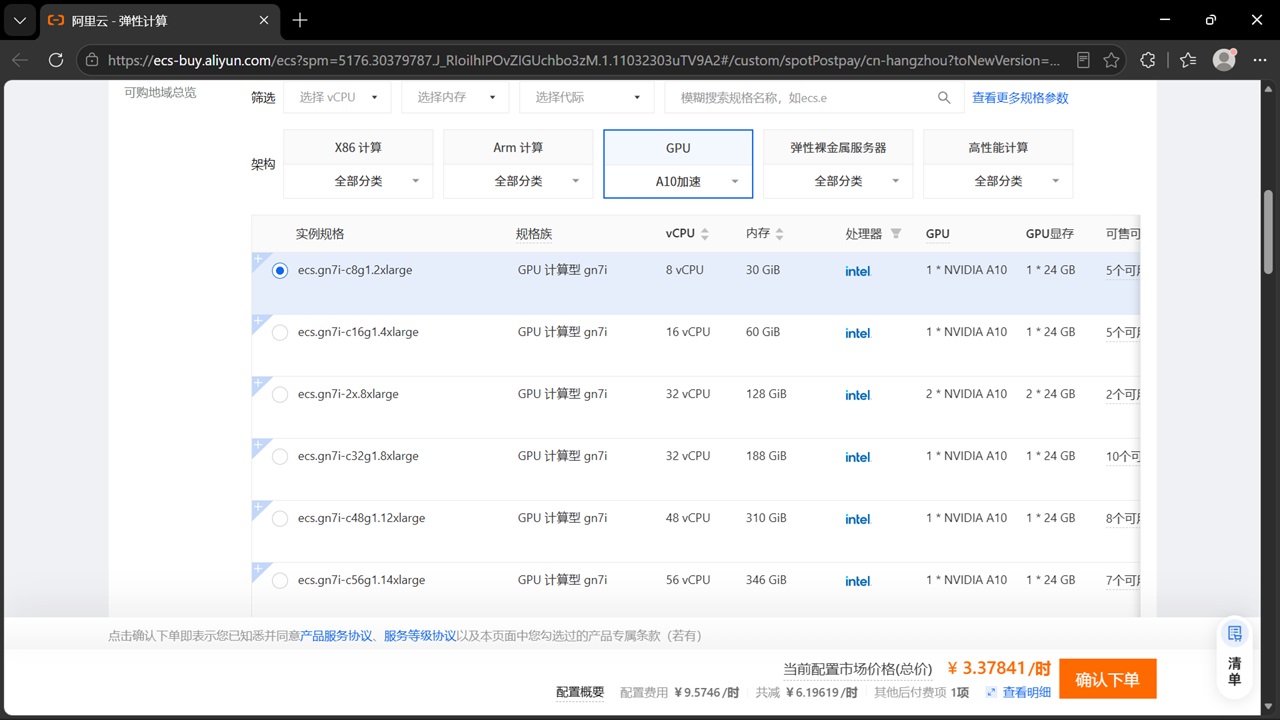Open the reader view icon

[1083, 60]
